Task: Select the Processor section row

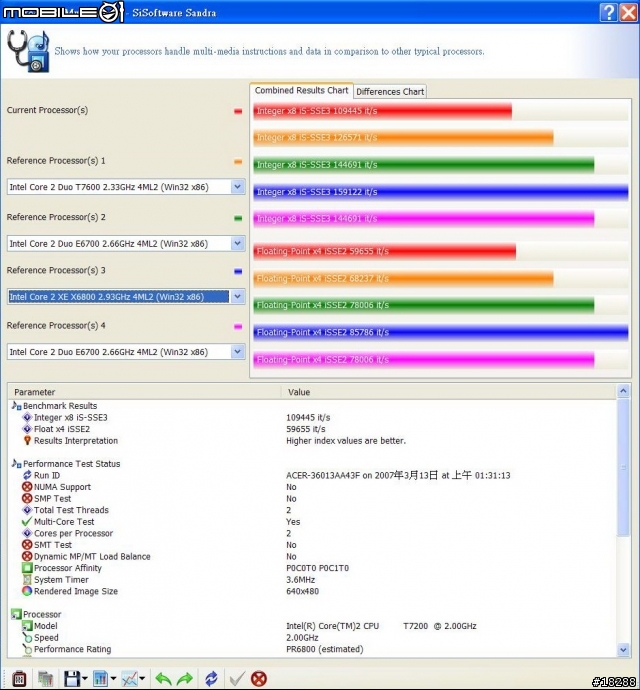Action: [x=313, y=614]
